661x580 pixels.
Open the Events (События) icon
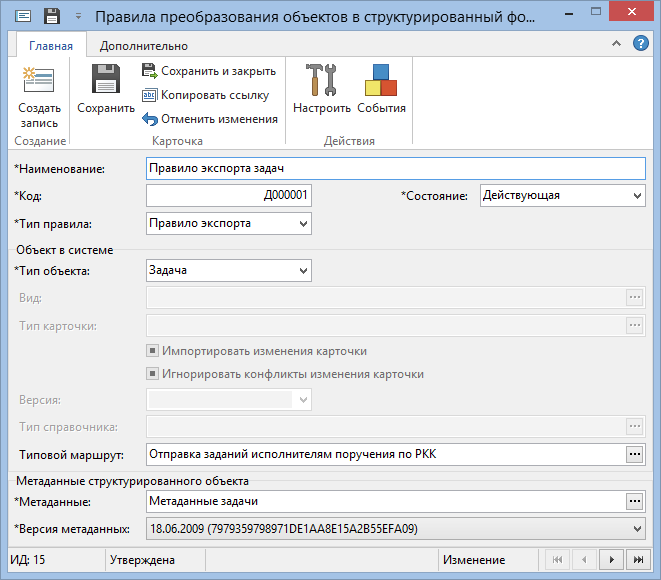tap(381, 82)
